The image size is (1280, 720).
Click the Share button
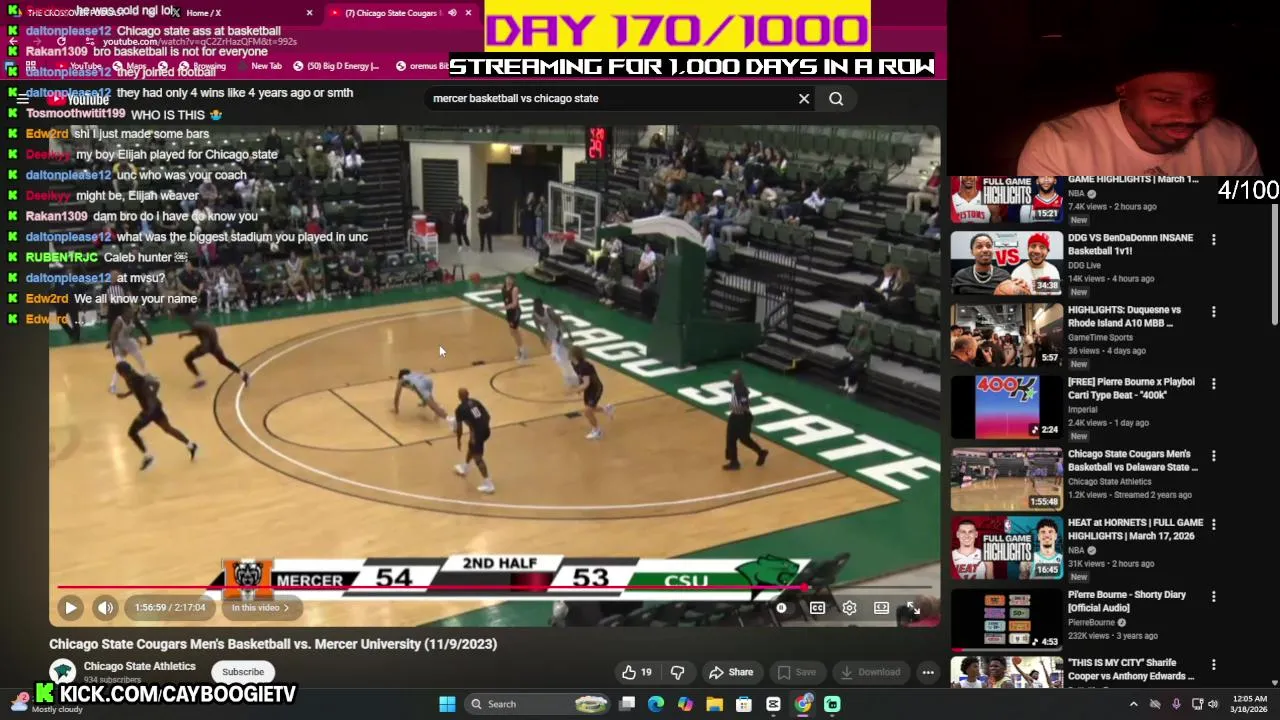coord(731,672)
